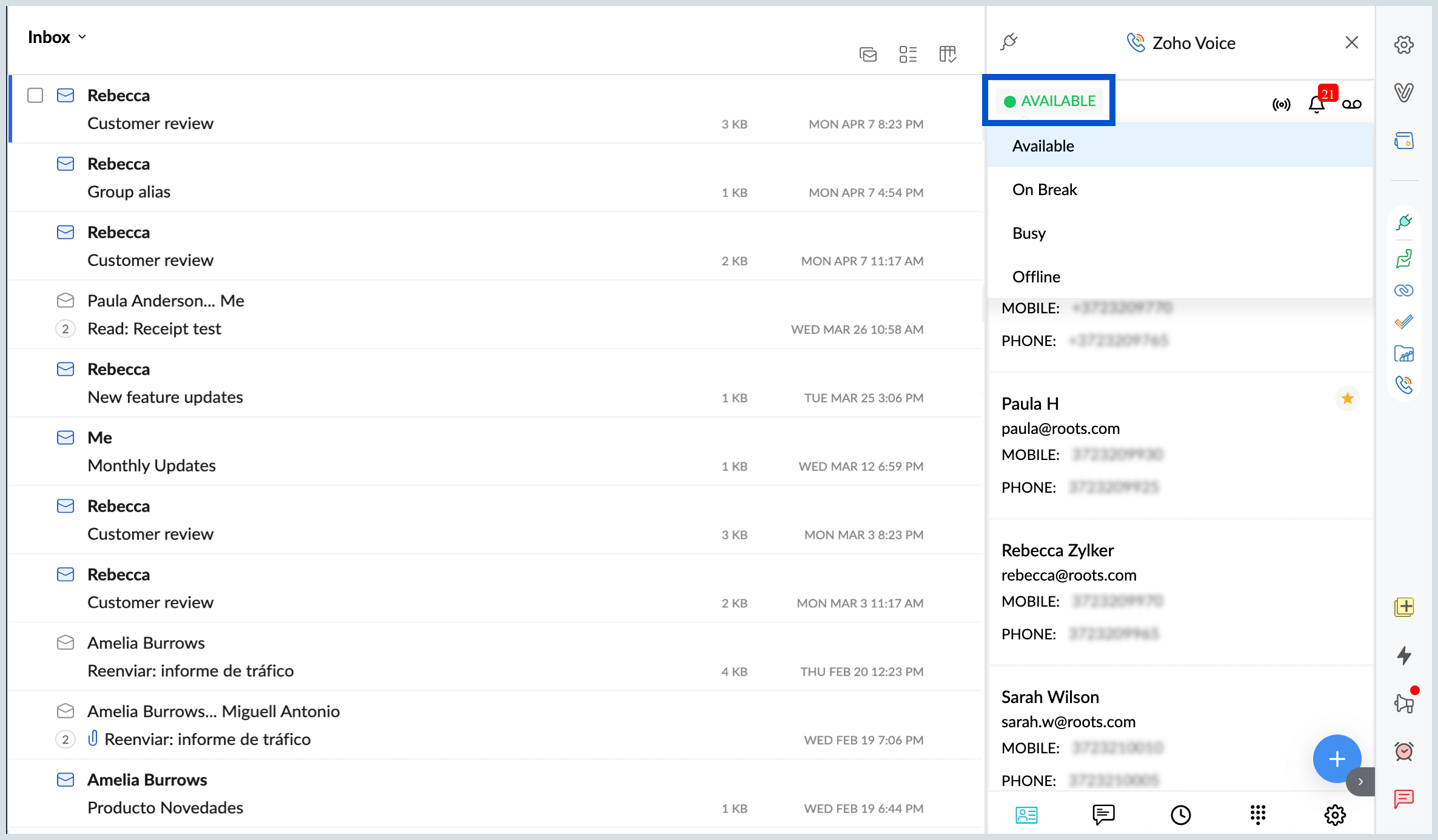This screenshot has width=1438, height=840.
Task: Click the blue plus add button
Action: pos(1336,758)
